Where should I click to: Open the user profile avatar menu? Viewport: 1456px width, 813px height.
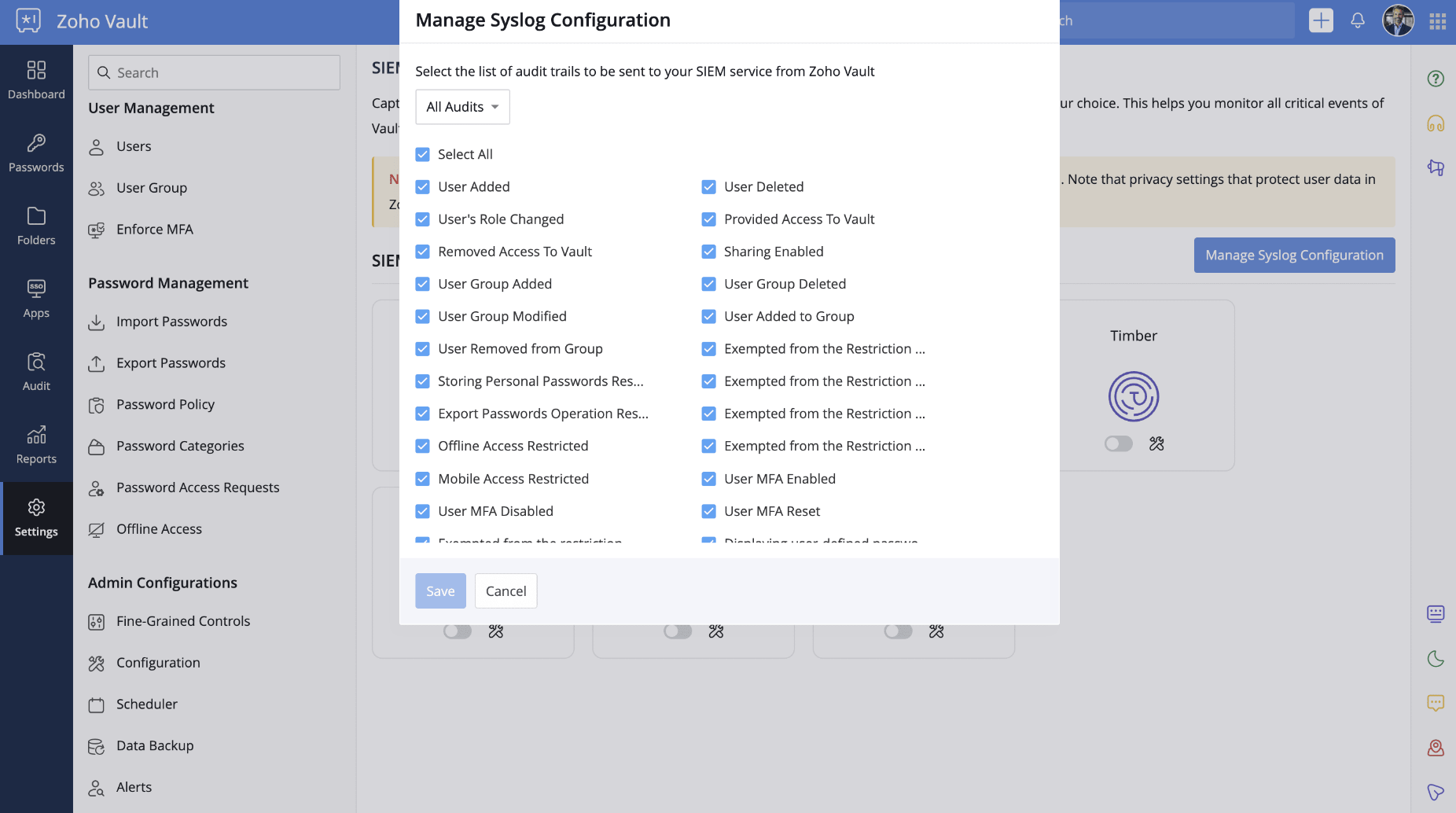[1398, 21]
